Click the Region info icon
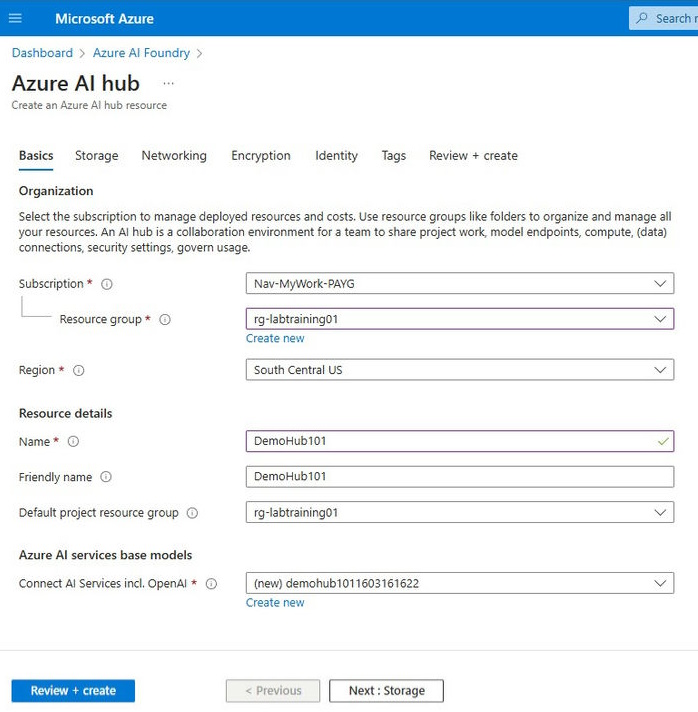This screenshot has width=698, height=712. (79, 370)
